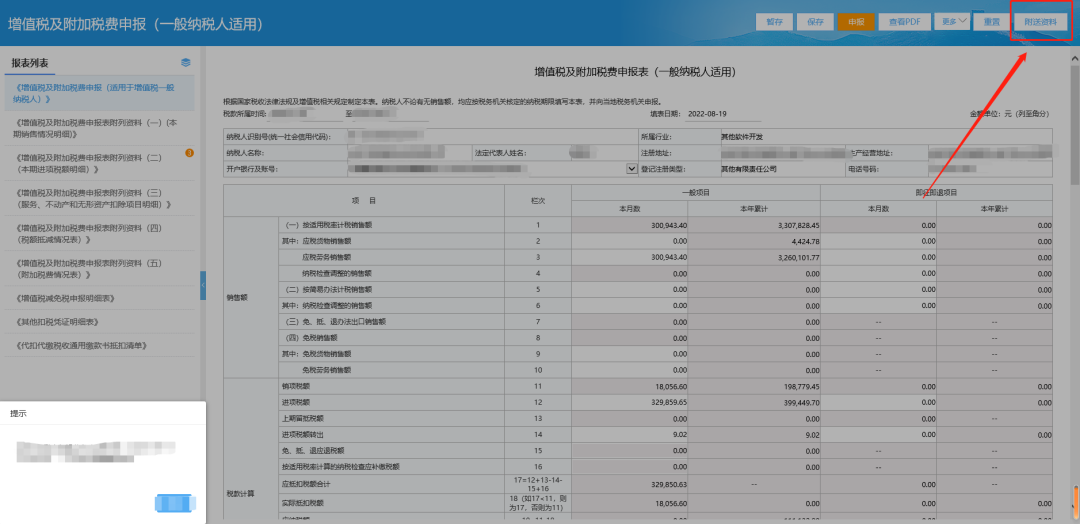This screenshot has width=1080, height=524.
Task: Click the 暂存 button
Action: (x=775, y=21)
